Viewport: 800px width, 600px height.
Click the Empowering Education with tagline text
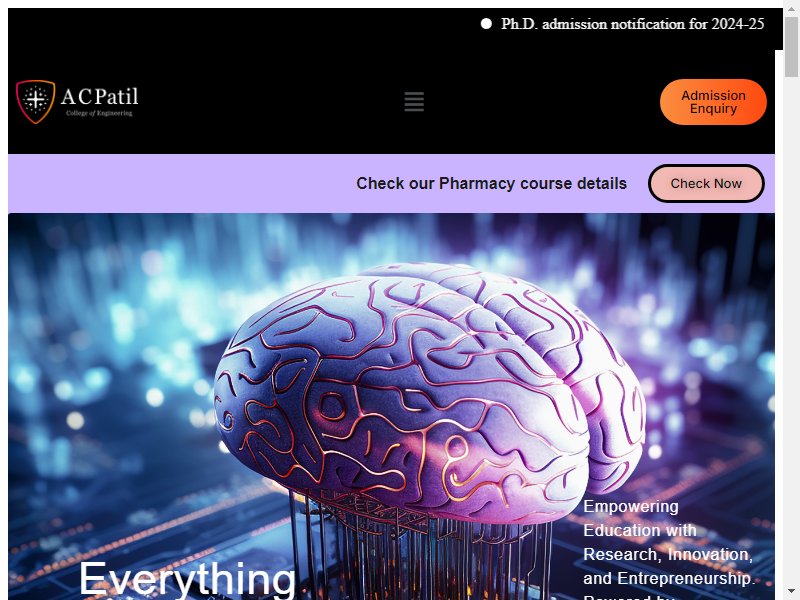tap(640, 518)
